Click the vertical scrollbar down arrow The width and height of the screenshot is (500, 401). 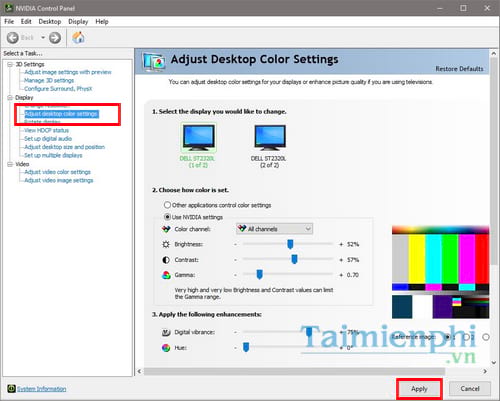(x=494, y=362)
